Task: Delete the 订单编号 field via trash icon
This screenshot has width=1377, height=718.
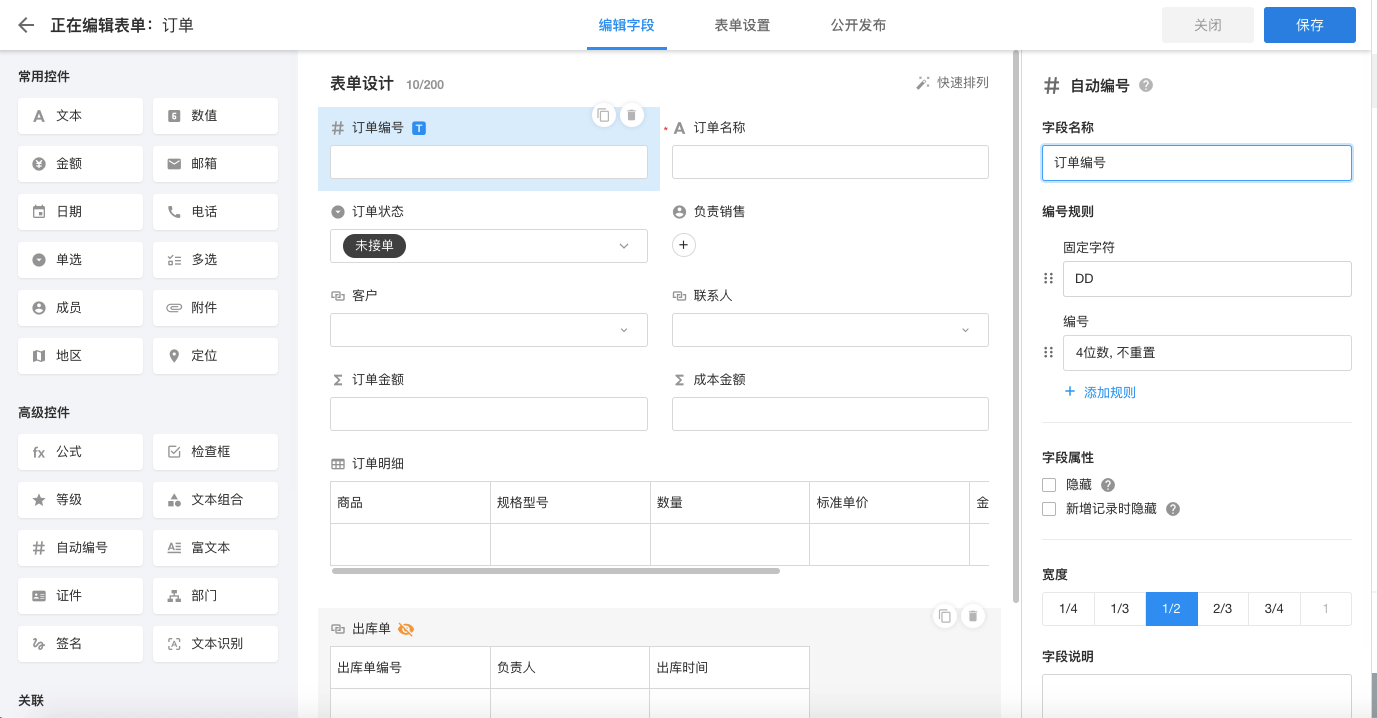Action: pyautogui.click(x=631, y=116)
